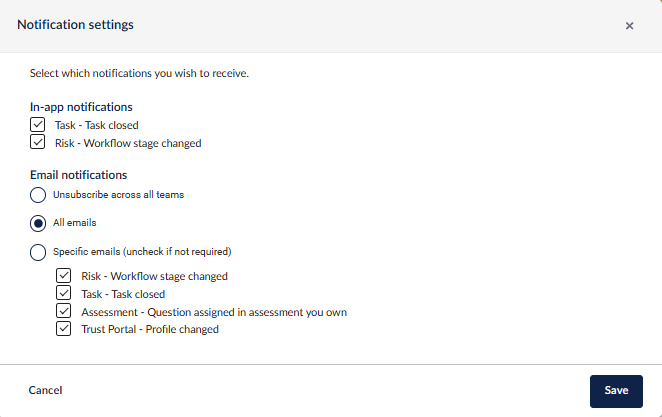Click in-app "Risk - Workflow stage changed" label text
Viewport: 662px width, 417px height.
coord(128,143)
